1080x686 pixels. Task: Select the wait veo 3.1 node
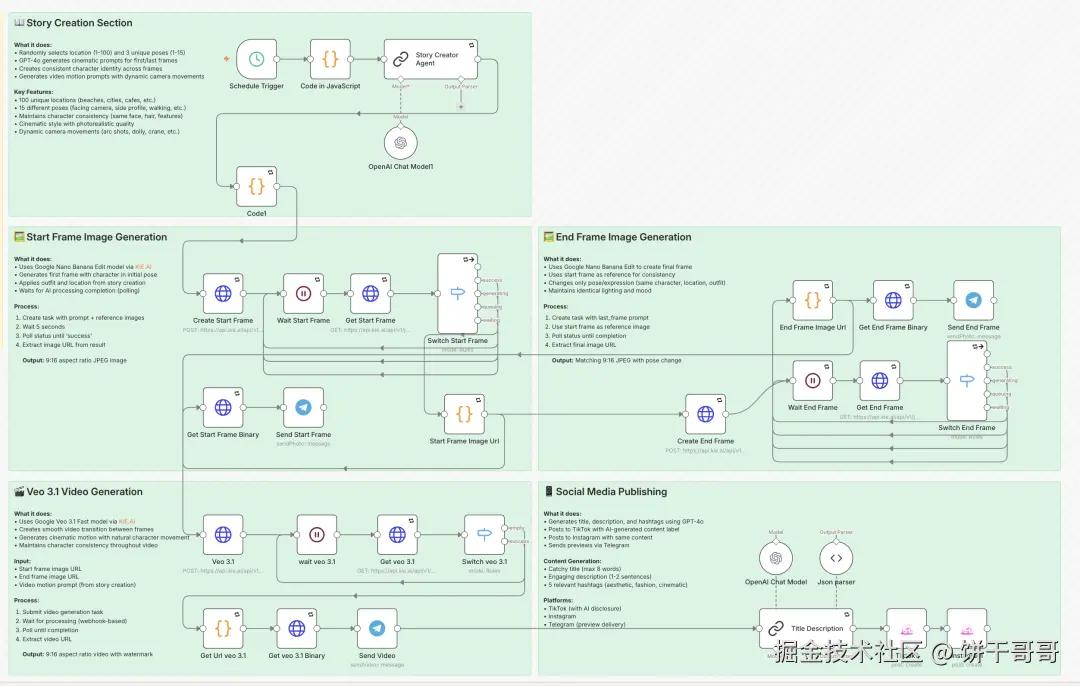pyautogui.click(x=316, y=534)
